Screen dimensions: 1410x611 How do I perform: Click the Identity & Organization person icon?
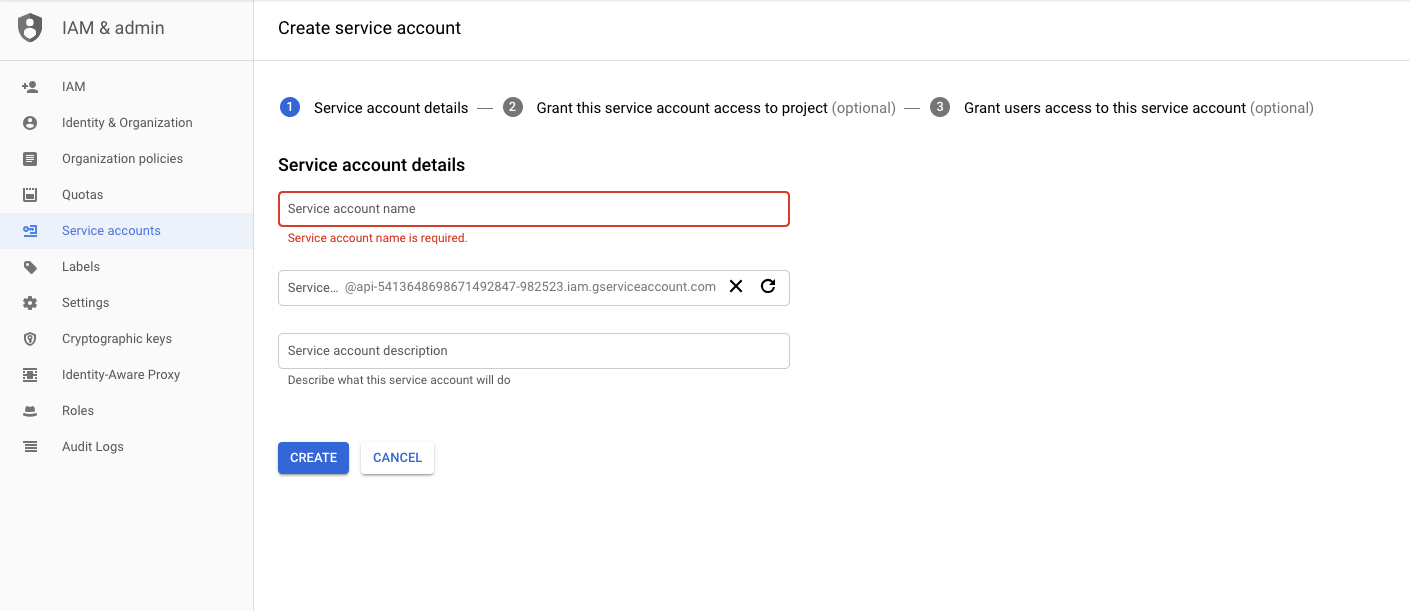(x=30, y=123)
